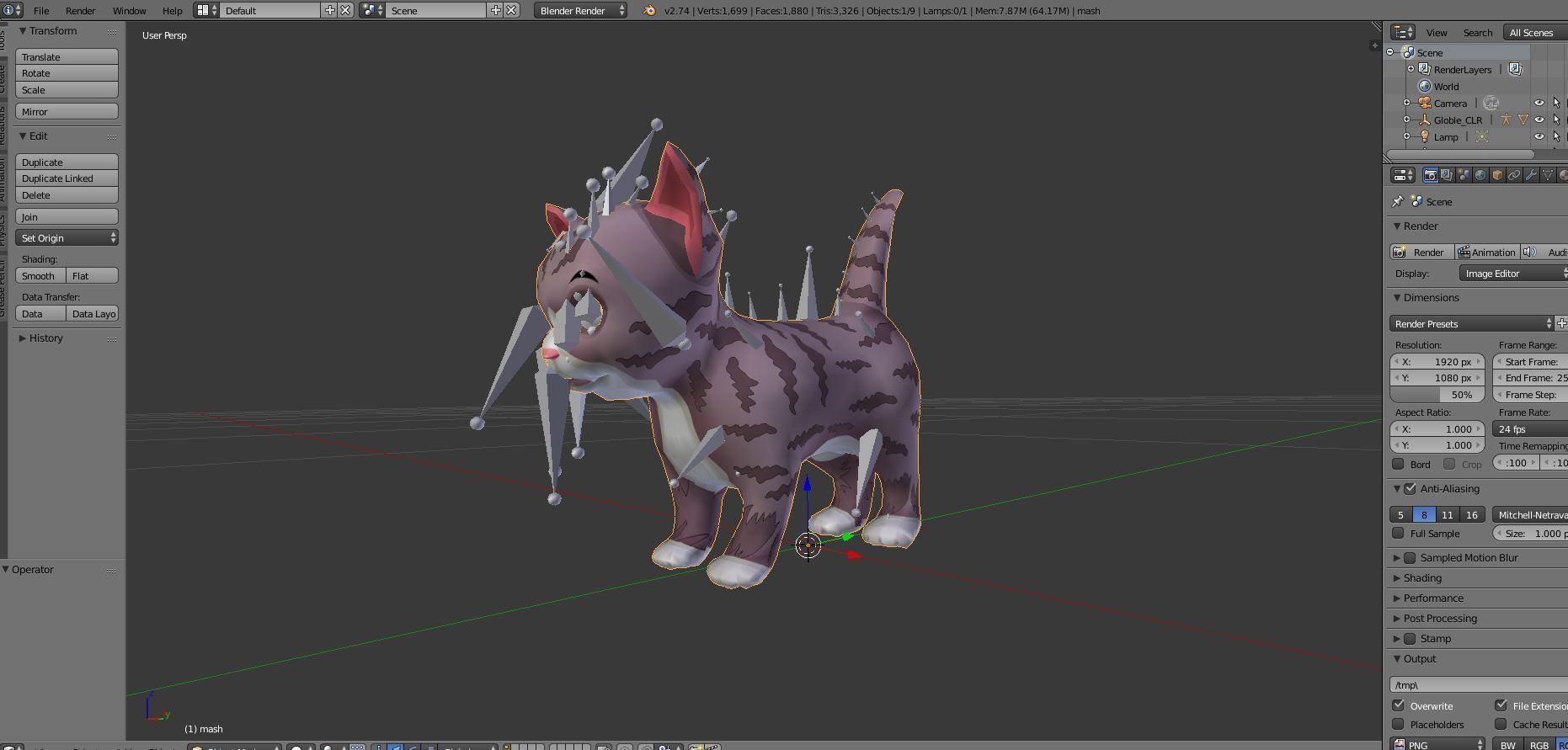This screenshot has width=1568, height=750.
Task: Open the All Scenes outliner display dropdown
Action: click(x=1536, y=32)
